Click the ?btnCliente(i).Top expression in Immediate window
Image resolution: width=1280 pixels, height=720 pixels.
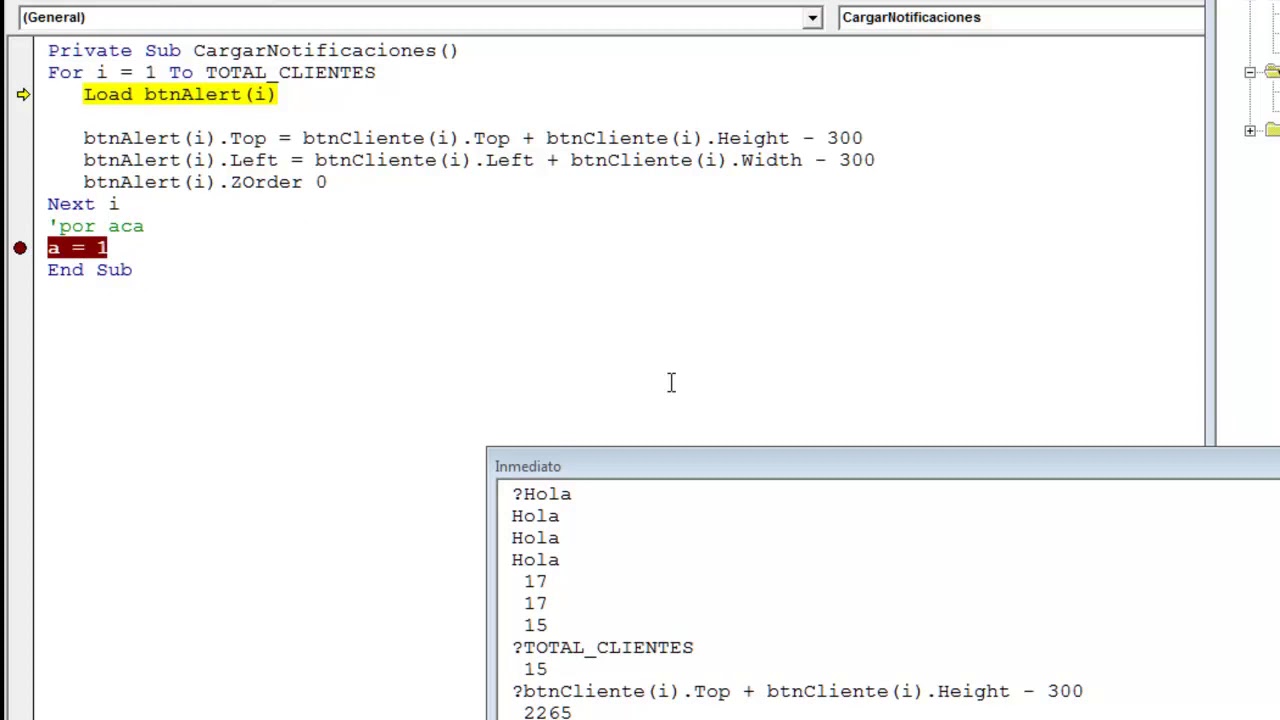point(797,692)
